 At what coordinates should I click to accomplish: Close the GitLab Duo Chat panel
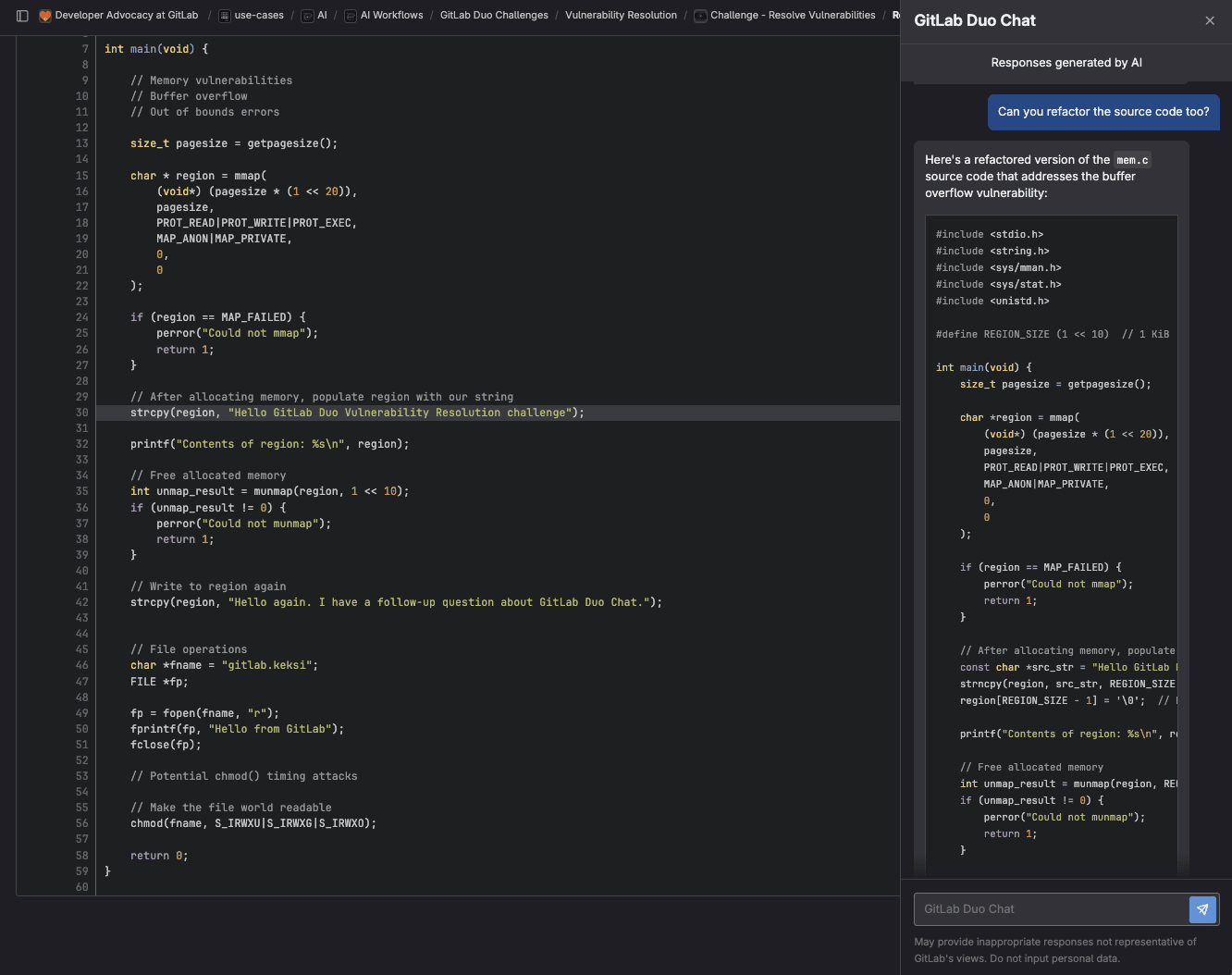tap(1210, 20)
